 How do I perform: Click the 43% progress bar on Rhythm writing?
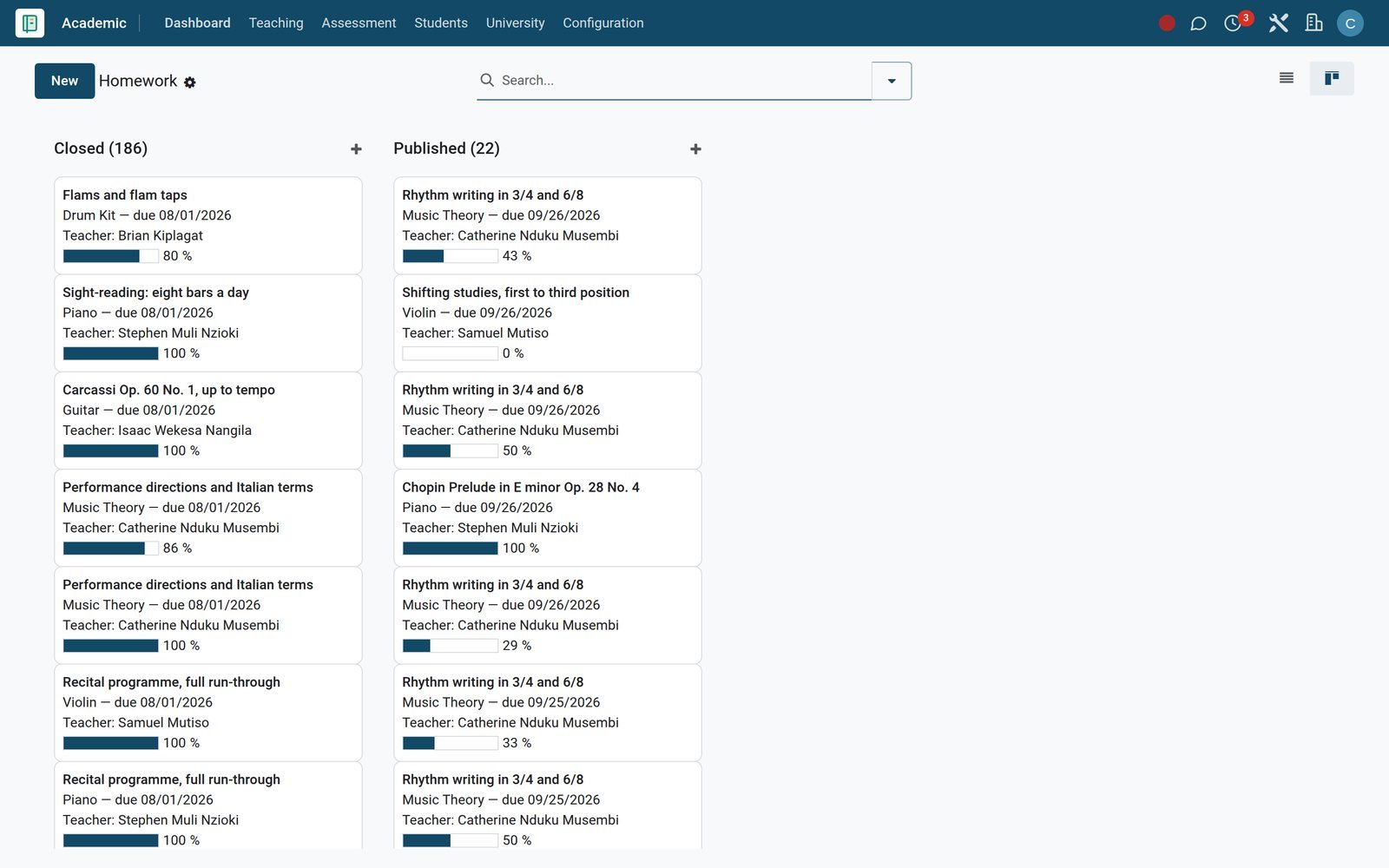(450, 256)
